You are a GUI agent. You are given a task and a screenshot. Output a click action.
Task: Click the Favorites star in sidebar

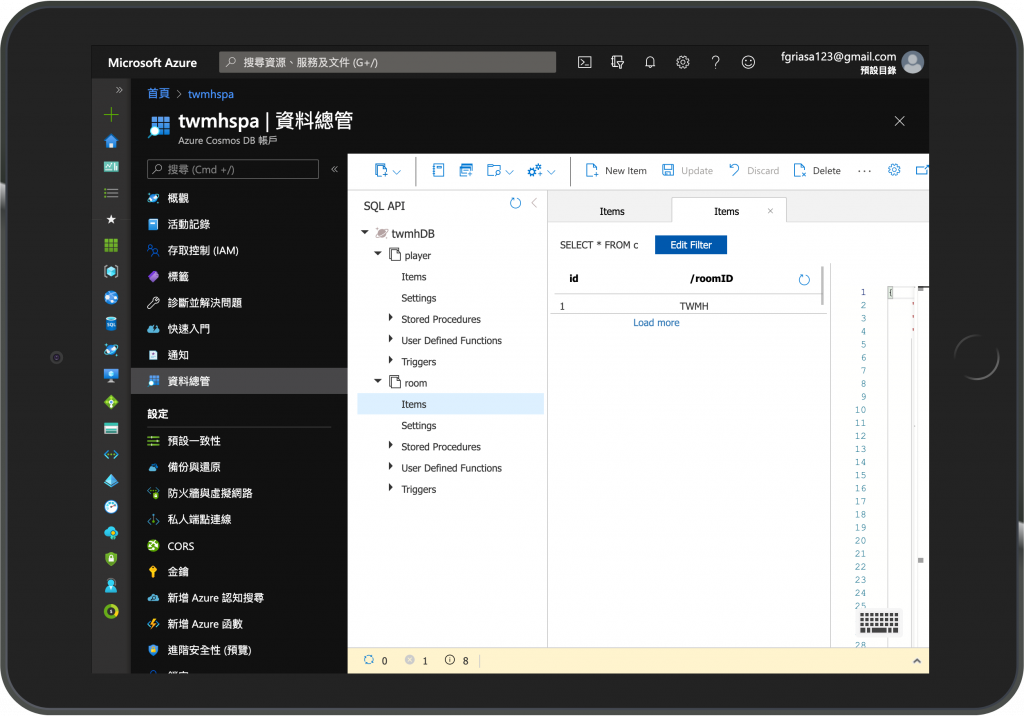tap(111, 220)
